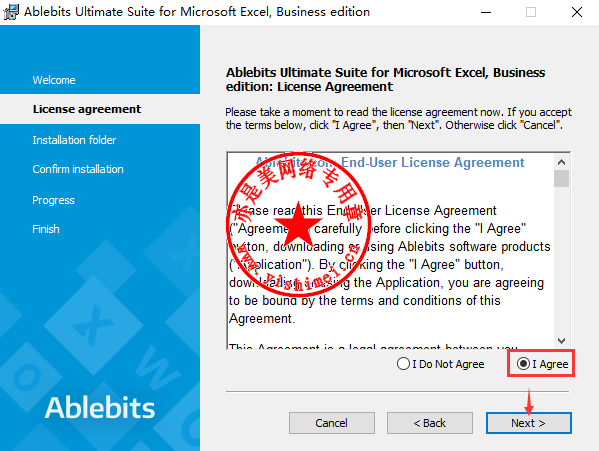Click the Ablebits logo in sidebar

[x=100, y=408]
